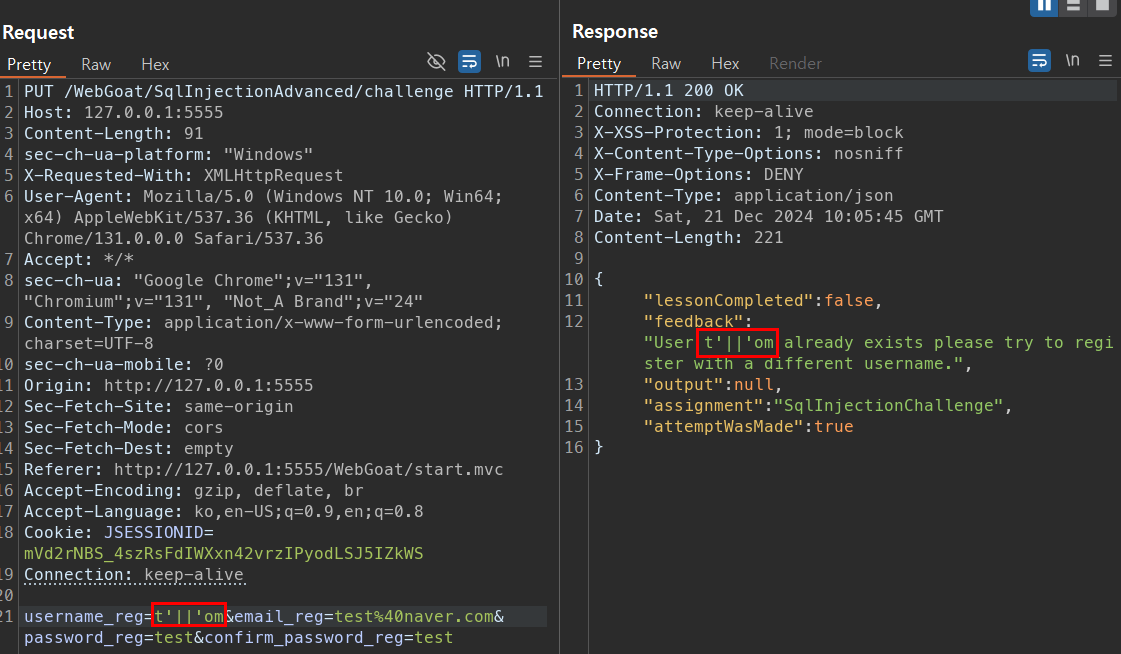Open the Request editor hamburger menu
This screenshot has height=654, width=1121.
coord(535,61)
